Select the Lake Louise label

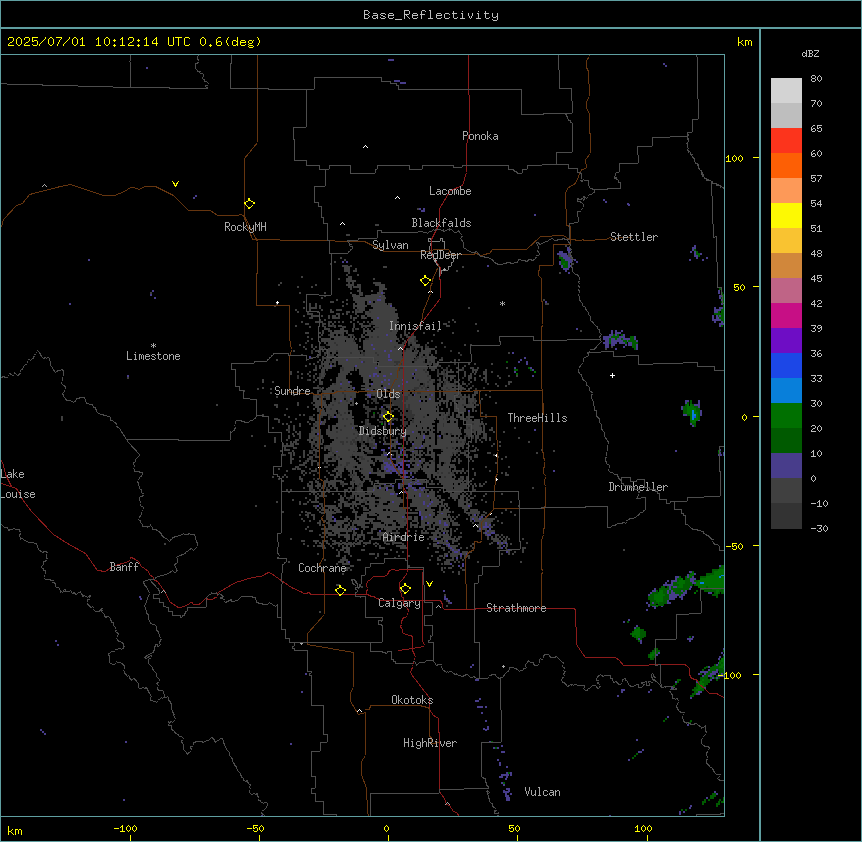coord(16,484)
